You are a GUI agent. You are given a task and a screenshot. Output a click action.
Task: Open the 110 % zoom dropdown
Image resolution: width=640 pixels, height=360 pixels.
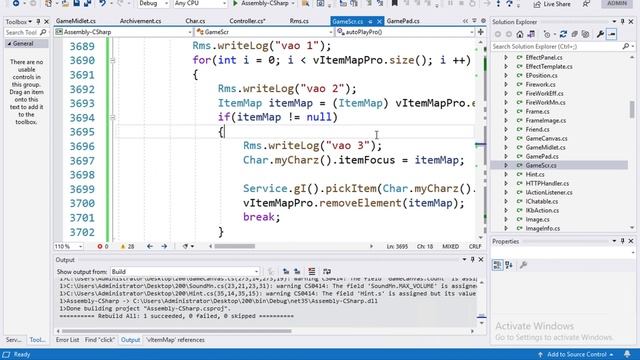tap(69, 246)
